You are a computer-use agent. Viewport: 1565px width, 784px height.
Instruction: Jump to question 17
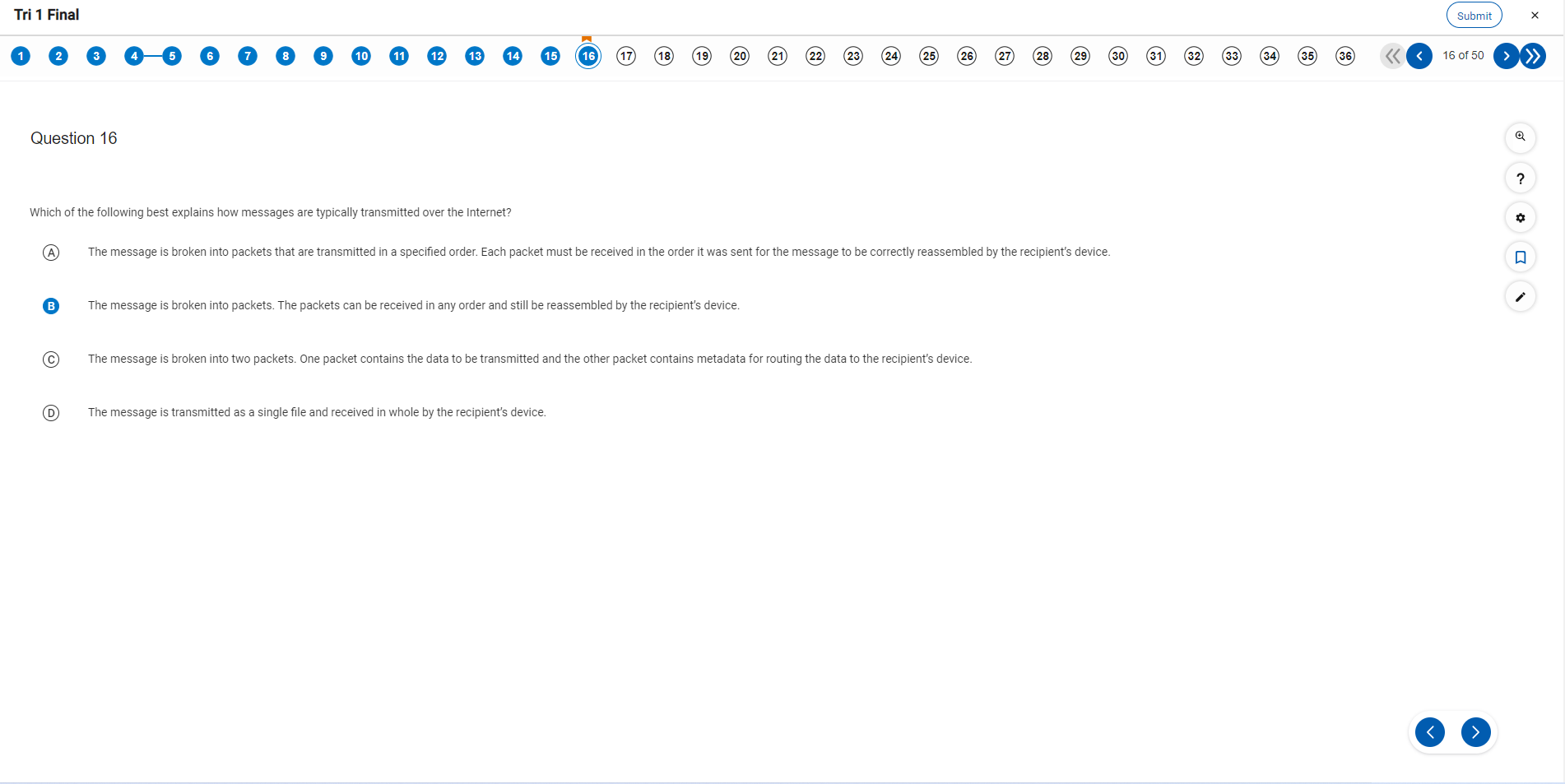click(x=626, y=56)
